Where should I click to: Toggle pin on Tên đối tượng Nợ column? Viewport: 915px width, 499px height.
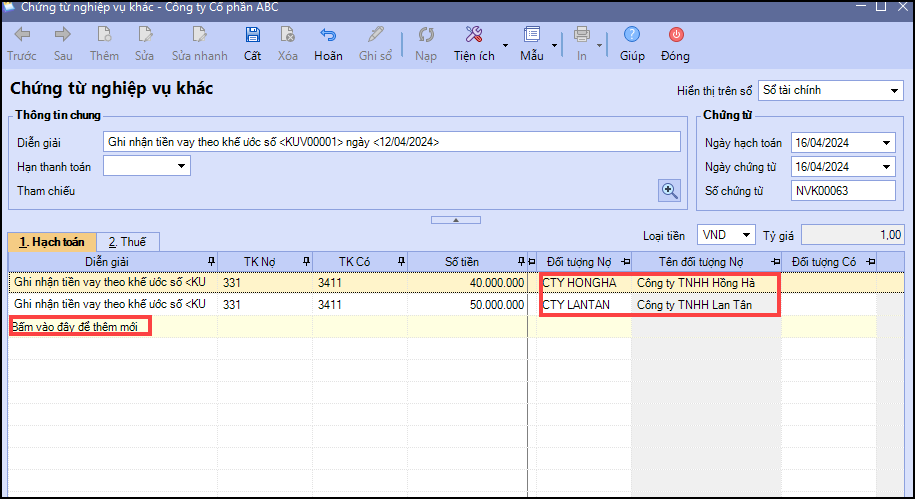[774, 262]
